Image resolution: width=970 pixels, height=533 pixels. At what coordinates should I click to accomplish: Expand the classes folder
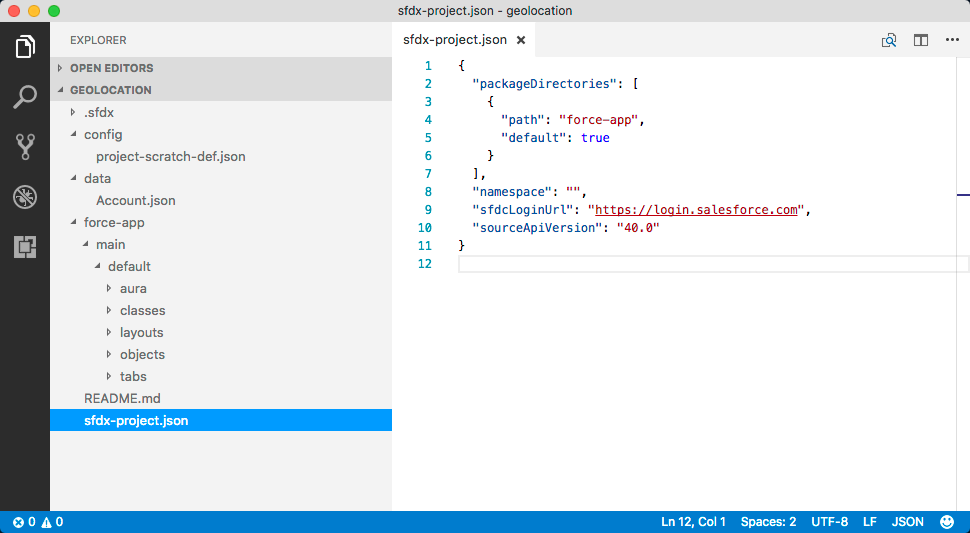109,310
